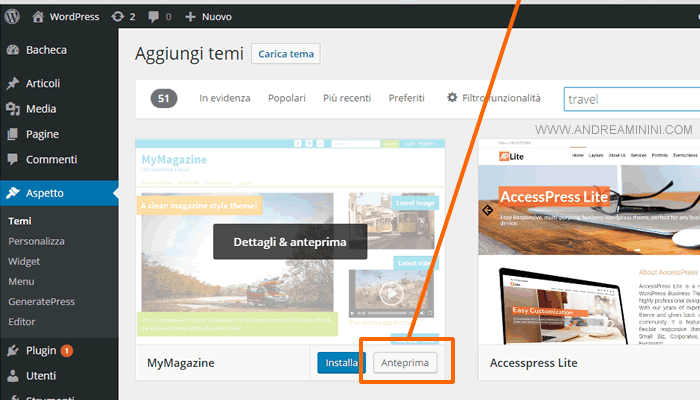Open the Widget submenu item
Image resolution: width=700 pixels, height=400 pixels.
pyautogui.click(x=24, y=261)
